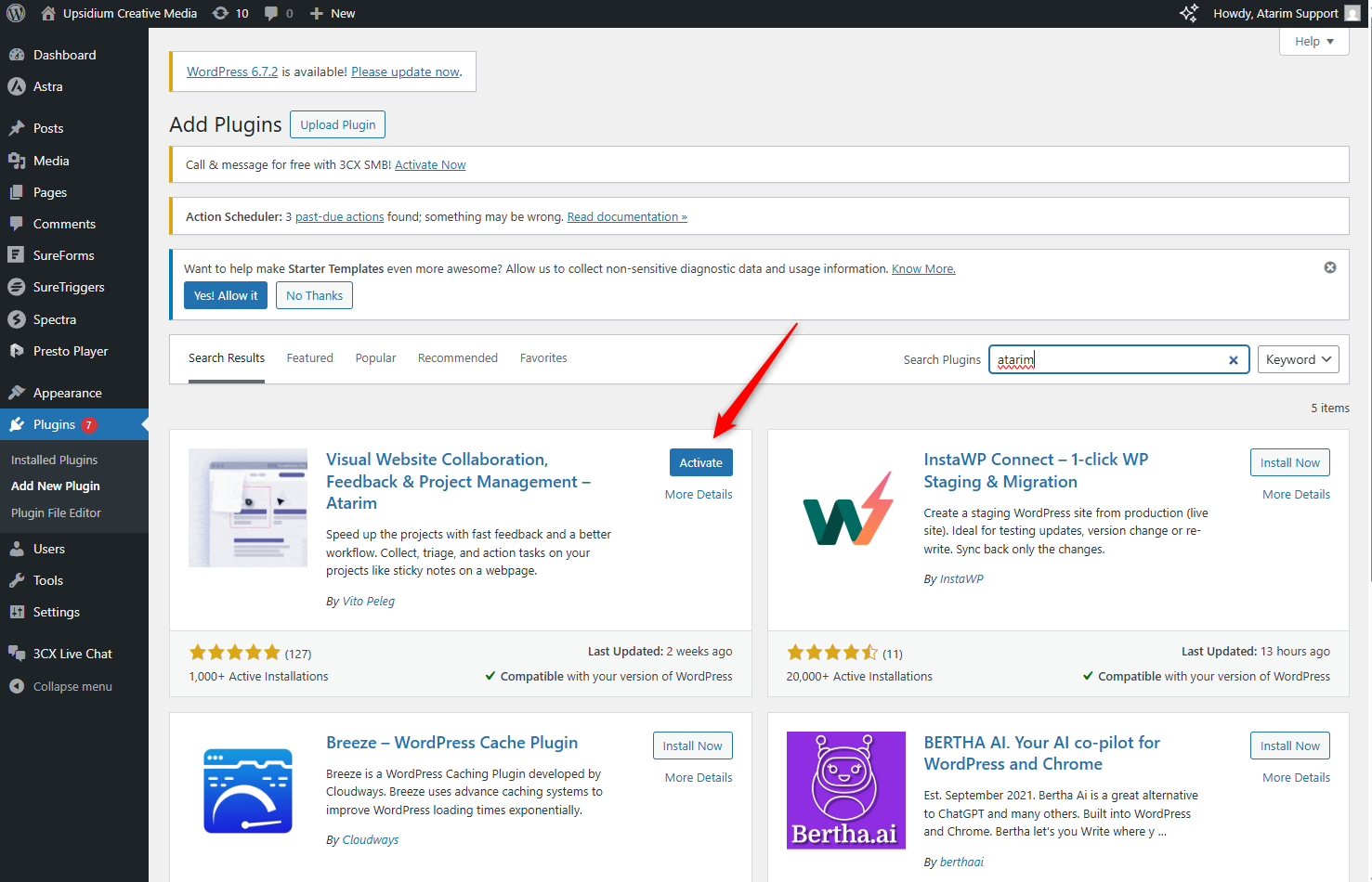Open the updates icon showing 10

tap(220, 13)
